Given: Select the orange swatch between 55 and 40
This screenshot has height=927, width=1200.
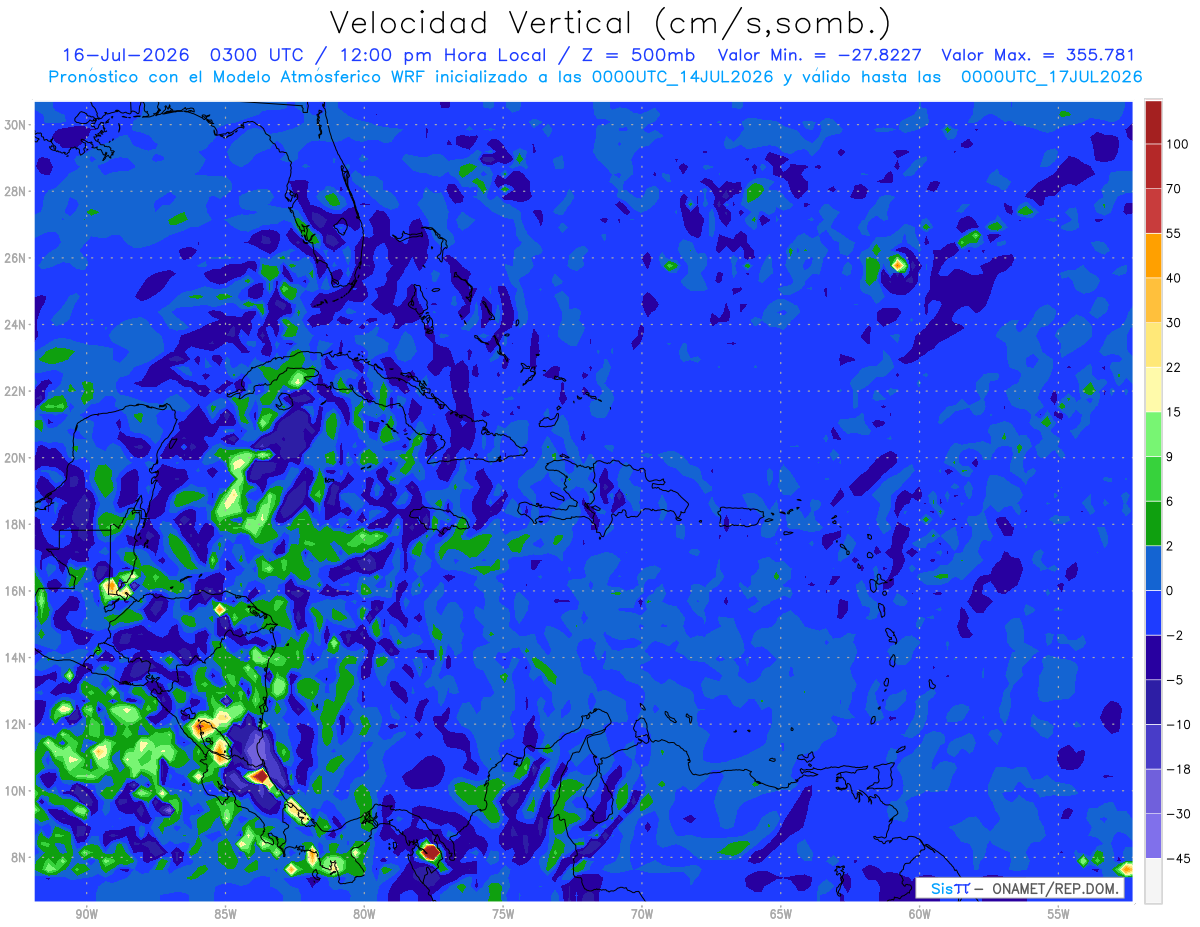Looking at the screenshot, I should (x=1152, y=255).
